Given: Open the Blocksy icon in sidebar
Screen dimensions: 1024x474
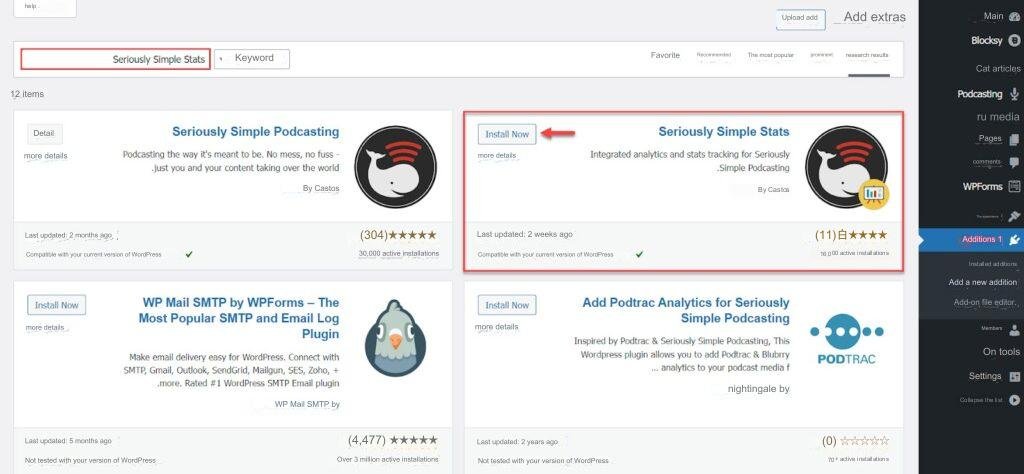Looking at the screenshot, I should (1014, 40).
